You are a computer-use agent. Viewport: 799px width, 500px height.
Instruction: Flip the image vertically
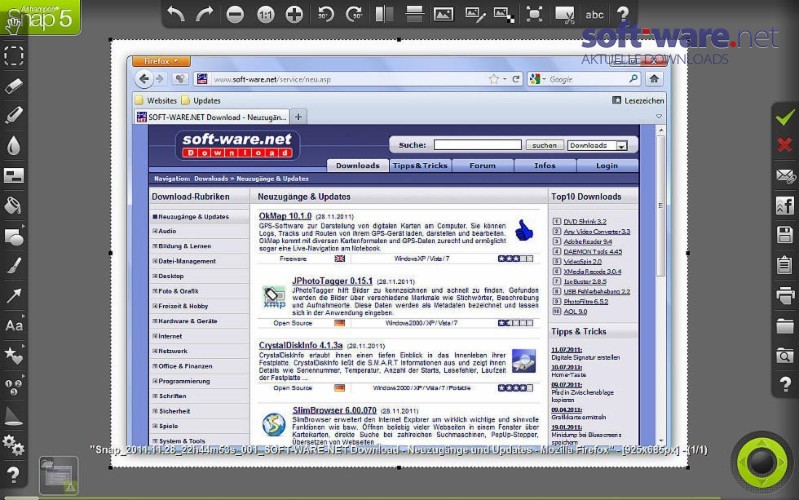click(414, 14)
